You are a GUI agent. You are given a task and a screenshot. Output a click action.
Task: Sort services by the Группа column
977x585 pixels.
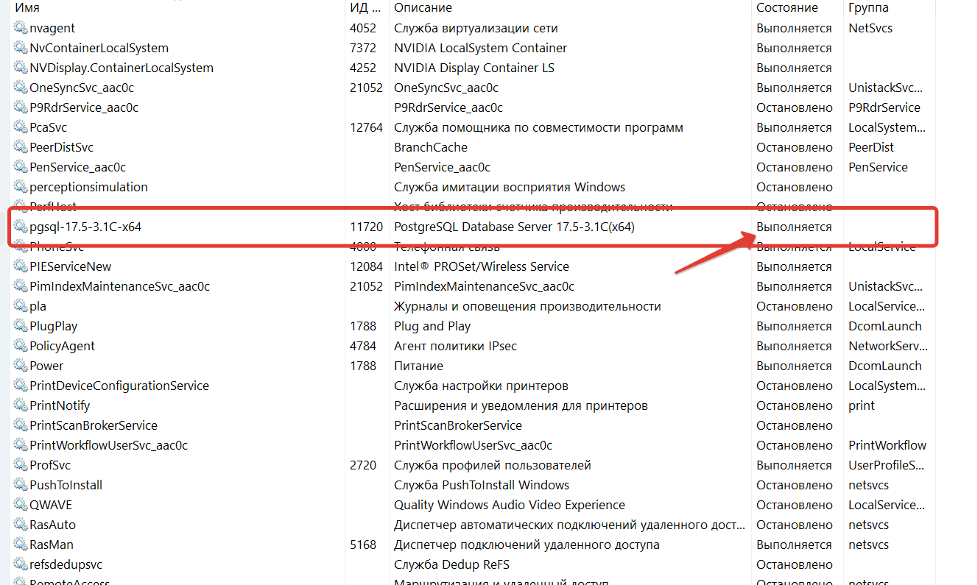(868, 8)
